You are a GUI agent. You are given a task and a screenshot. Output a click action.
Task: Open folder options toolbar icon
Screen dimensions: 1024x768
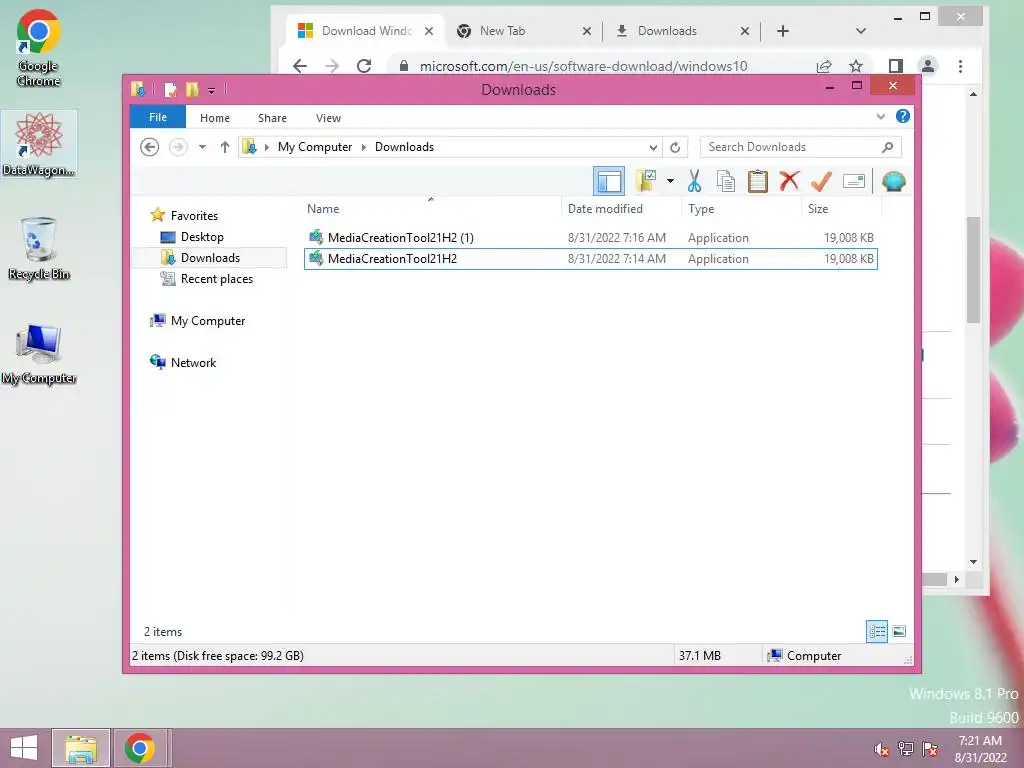(x=646, y=181)
